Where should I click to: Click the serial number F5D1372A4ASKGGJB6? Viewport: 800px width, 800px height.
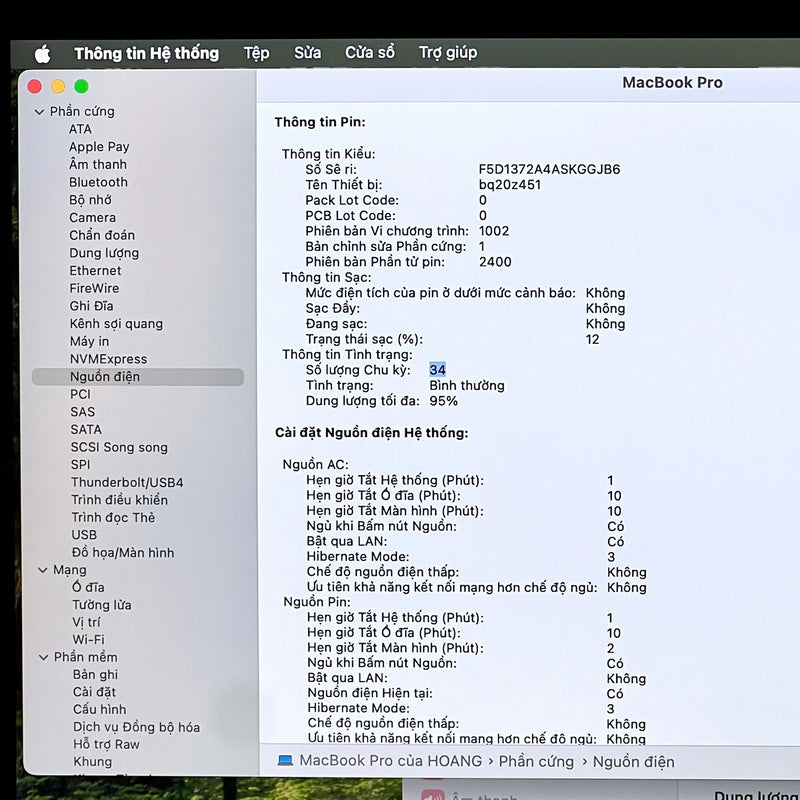click(549, 169)
